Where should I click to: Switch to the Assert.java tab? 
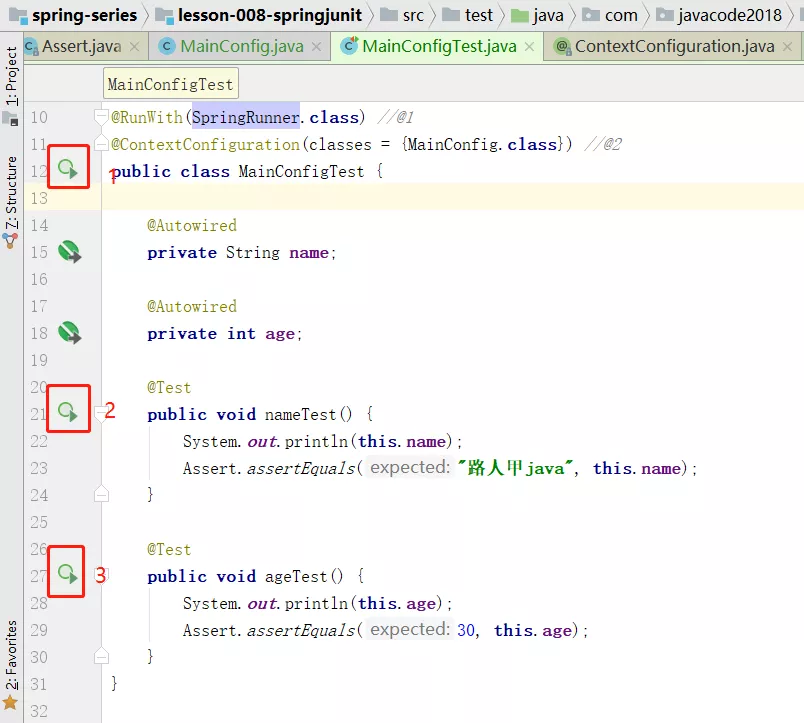[x=80, y=46]
